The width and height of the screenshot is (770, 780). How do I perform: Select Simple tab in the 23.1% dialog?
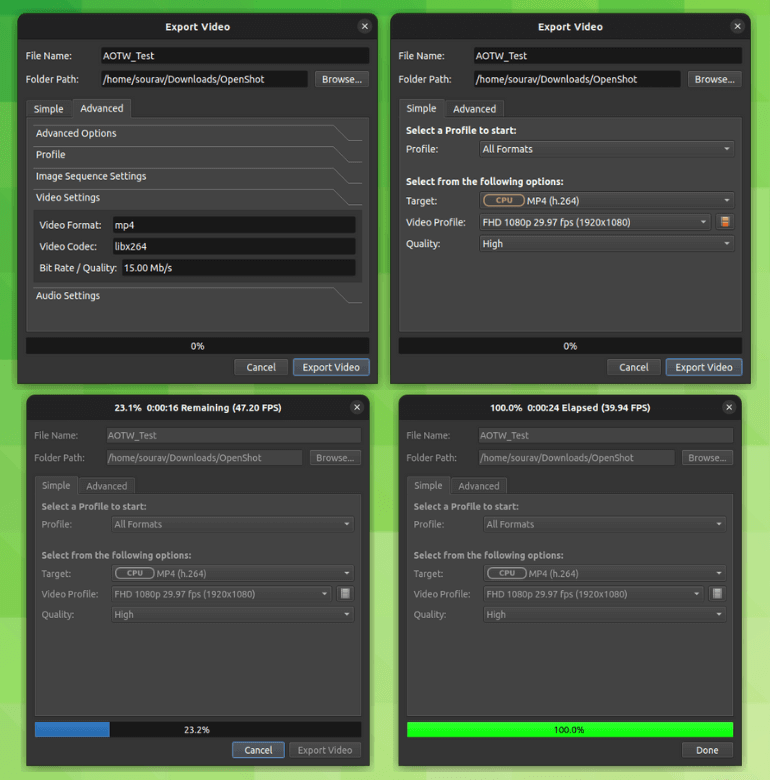pyautogui.click(x=56, y=486)
